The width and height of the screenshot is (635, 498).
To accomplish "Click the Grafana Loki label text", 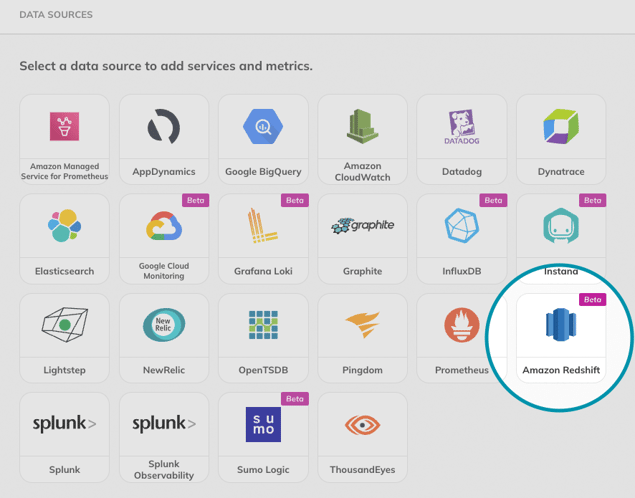I will point(263,271).
